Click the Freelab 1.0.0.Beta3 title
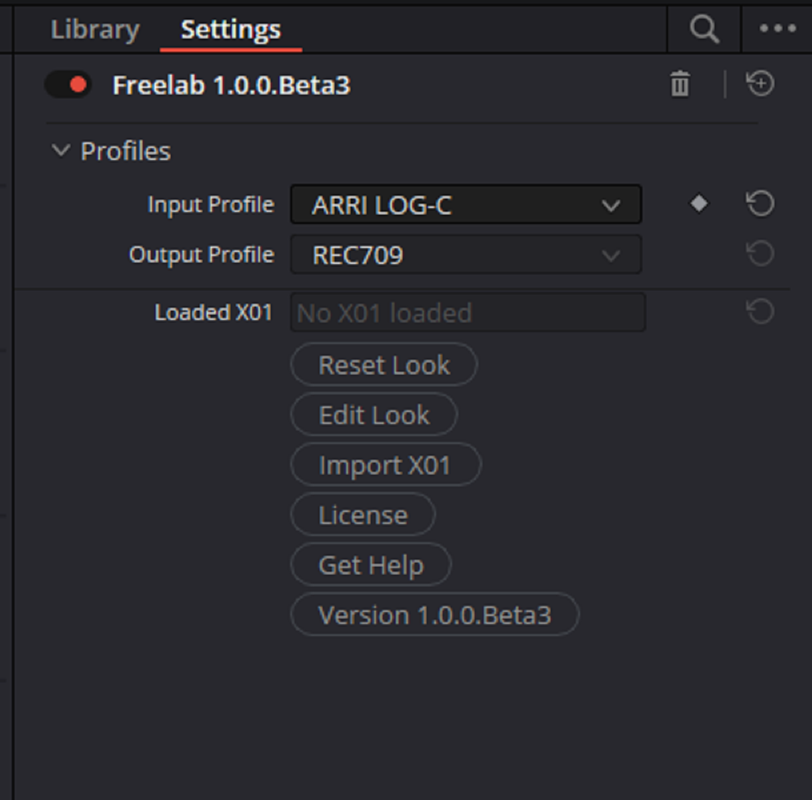The image size is (812, 800). [x=231, y=85]
